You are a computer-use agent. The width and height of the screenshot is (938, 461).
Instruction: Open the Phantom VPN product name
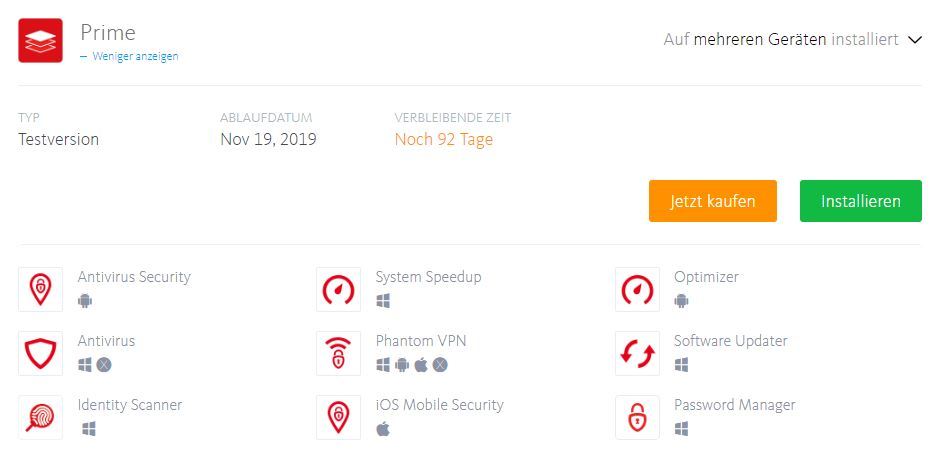421,341
